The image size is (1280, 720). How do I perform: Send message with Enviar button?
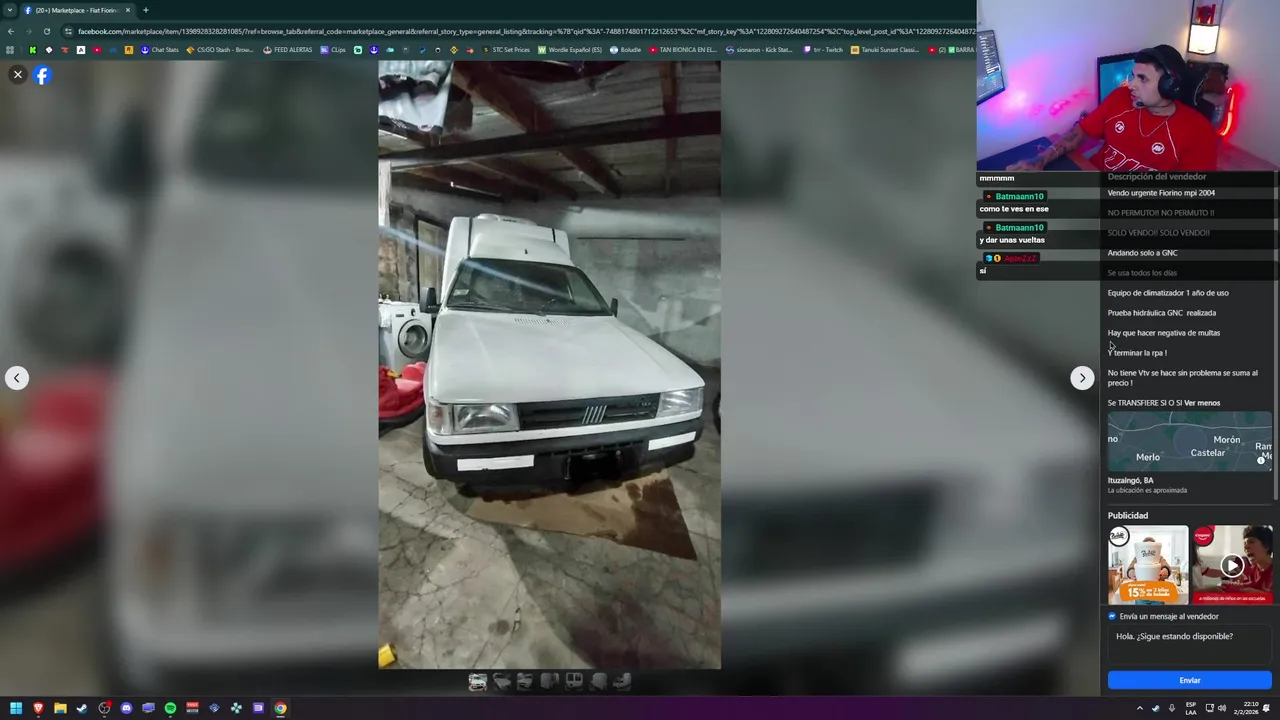(x=1189, y=680)
